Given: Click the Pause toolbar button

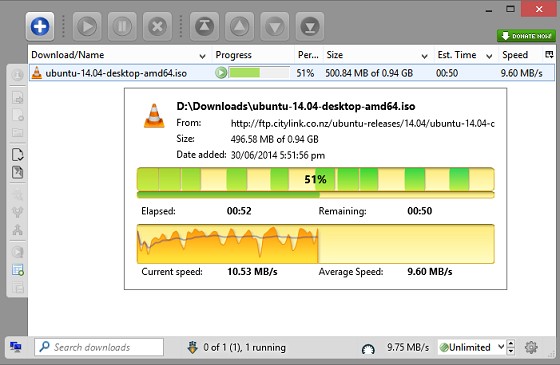Looking at the screenshot, I should pyautogui.click(x=122, y=26).
